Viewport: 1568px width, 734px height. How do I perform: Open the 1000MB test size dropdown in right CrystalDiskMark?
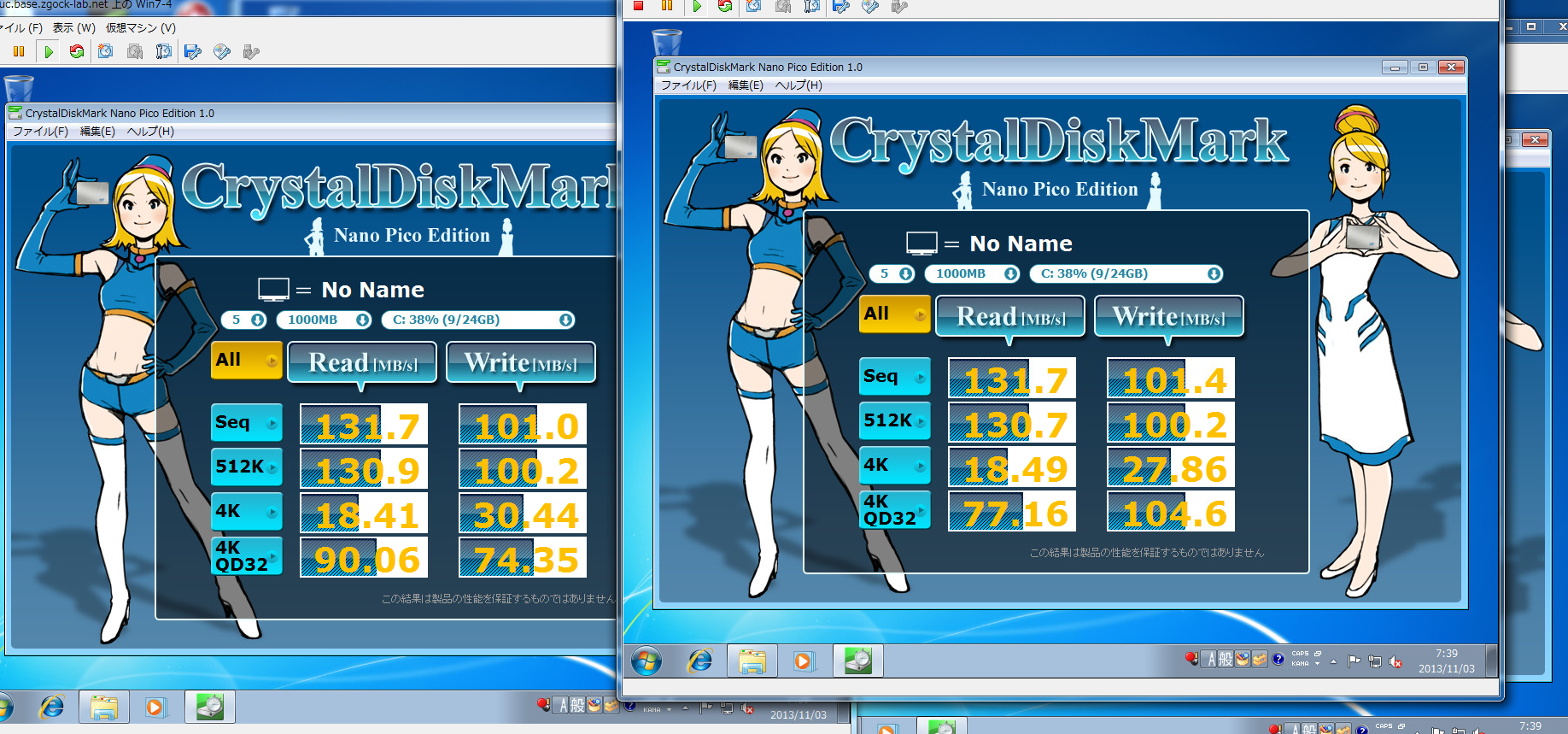973,273
